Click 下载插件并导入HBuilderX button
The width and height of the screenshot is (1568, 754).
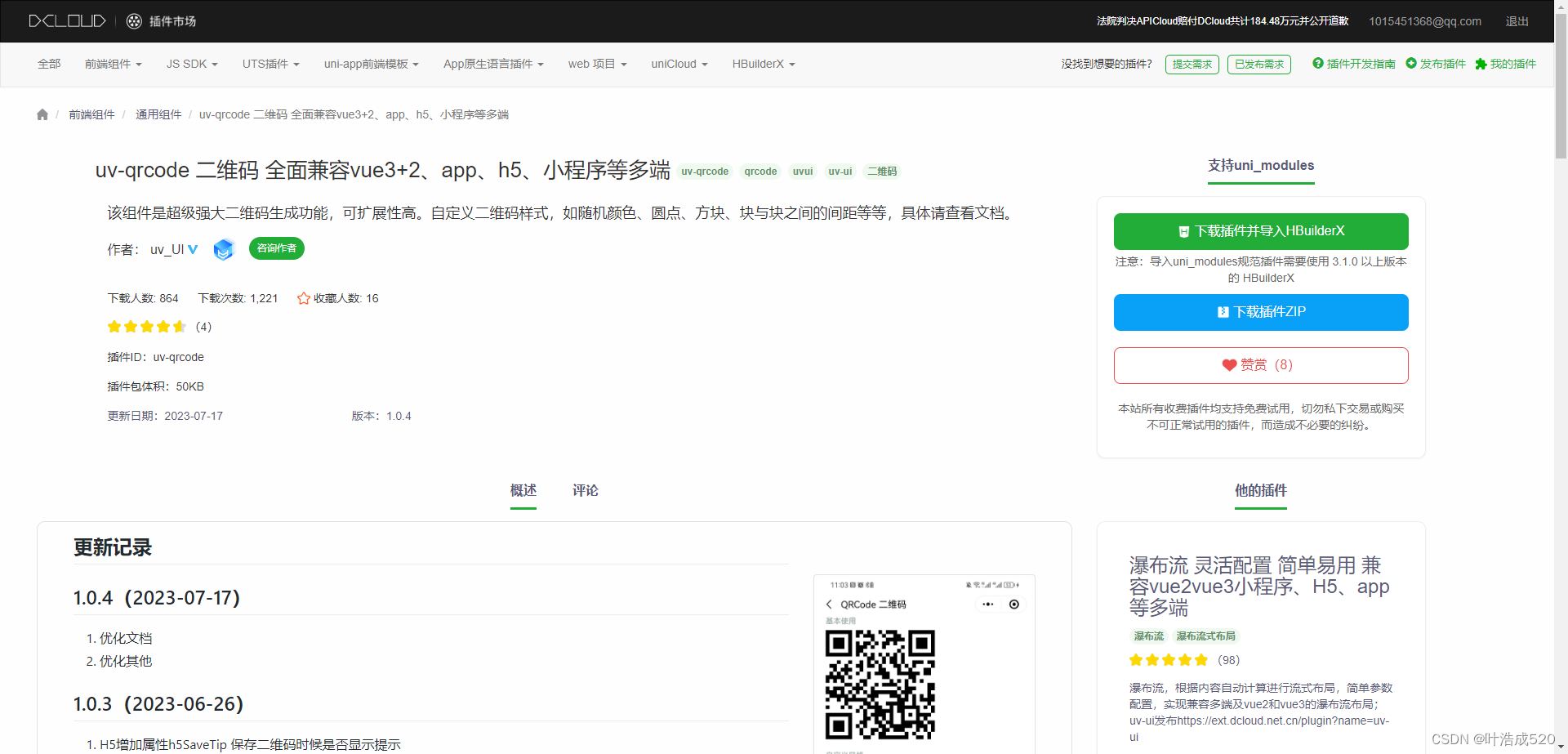(1261, 231)
